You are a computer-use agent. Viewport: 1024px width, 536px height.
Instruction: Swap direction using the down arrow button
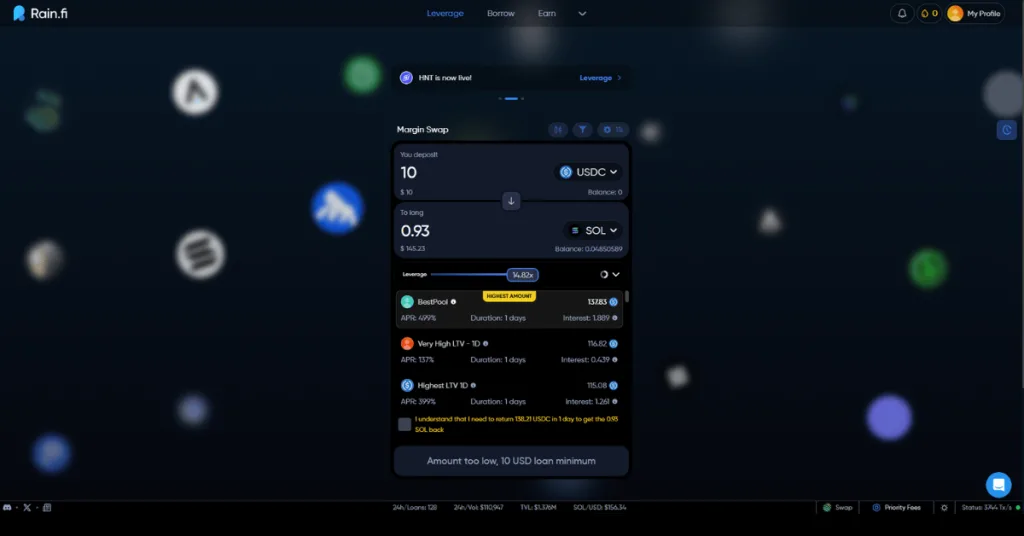coord(511,200)
